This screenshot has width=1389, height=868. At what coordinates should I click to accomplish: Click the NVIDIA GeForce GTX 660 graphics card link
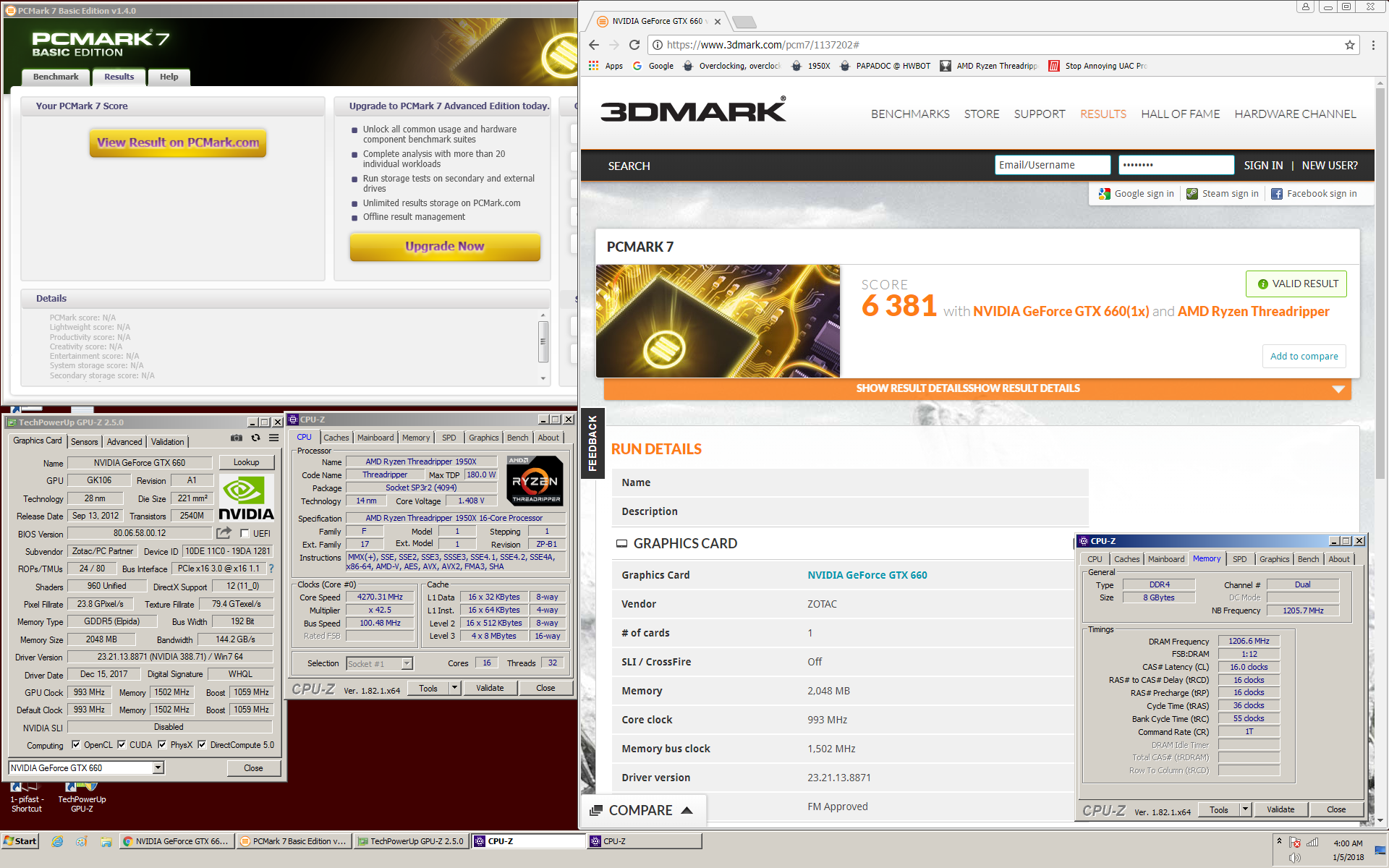[x=867, y=575]
